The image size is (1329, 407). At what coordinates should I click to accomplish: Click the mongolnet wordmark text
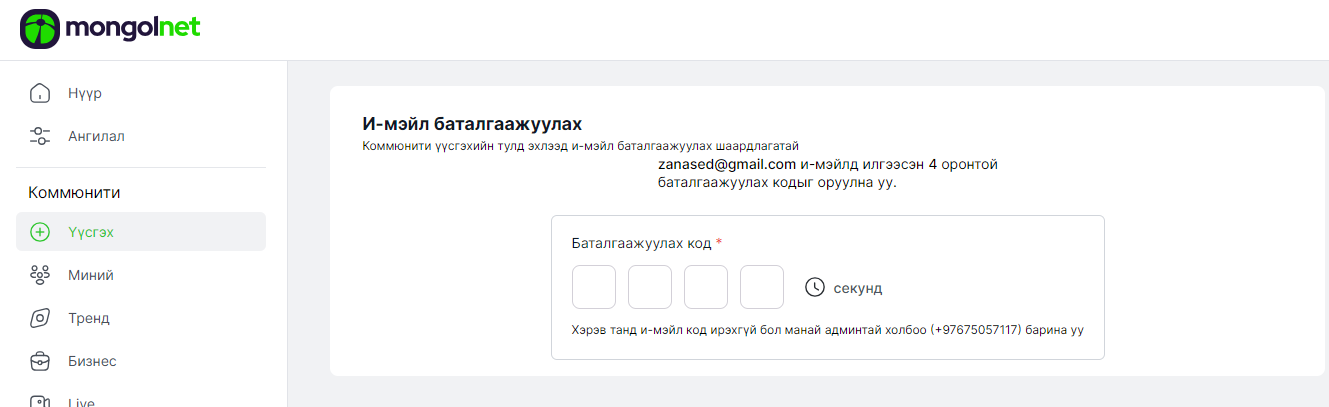coord(133,29)
